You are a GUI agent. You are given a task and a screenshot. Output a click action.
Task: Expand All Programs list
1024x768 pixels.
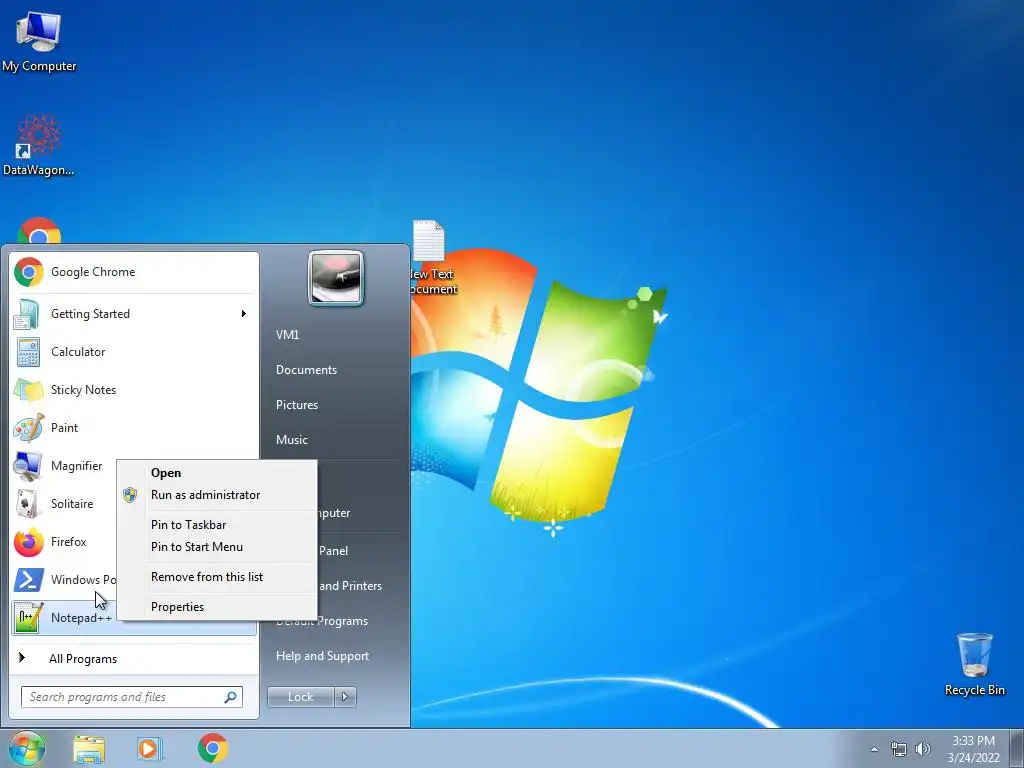(x=134, y=658)
